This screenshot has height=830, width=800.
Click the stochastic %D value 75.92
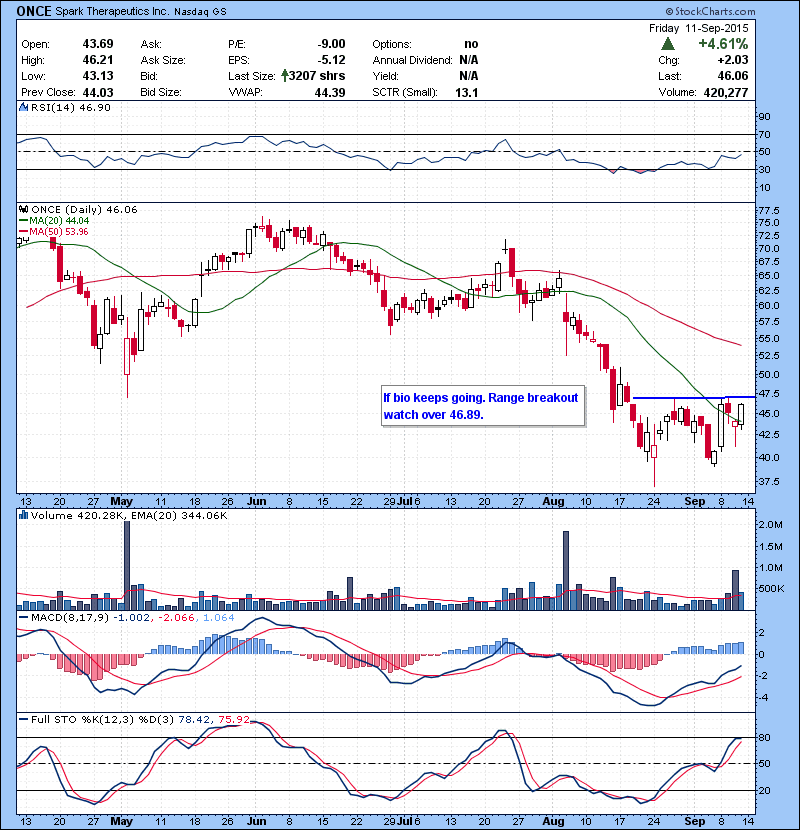click(x=233, y=719)
